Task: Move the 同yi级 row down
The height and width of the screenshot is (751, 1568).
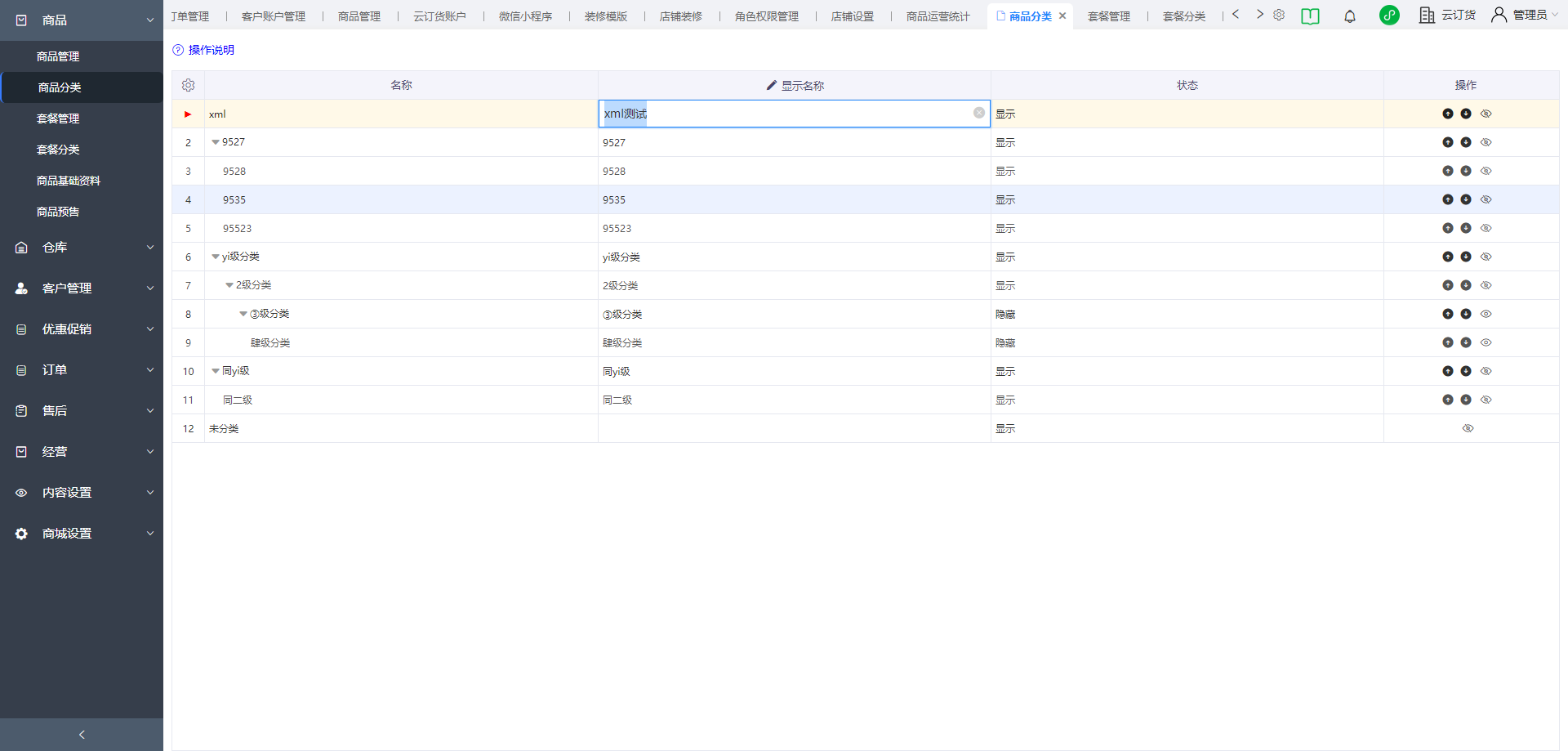Action: [x=1466, y=371]
